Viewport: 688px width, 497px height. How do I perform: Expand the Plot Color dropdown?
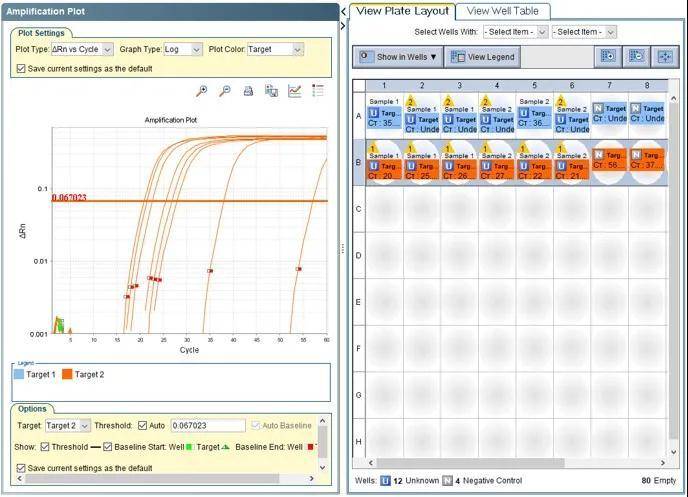coord(276,49)
